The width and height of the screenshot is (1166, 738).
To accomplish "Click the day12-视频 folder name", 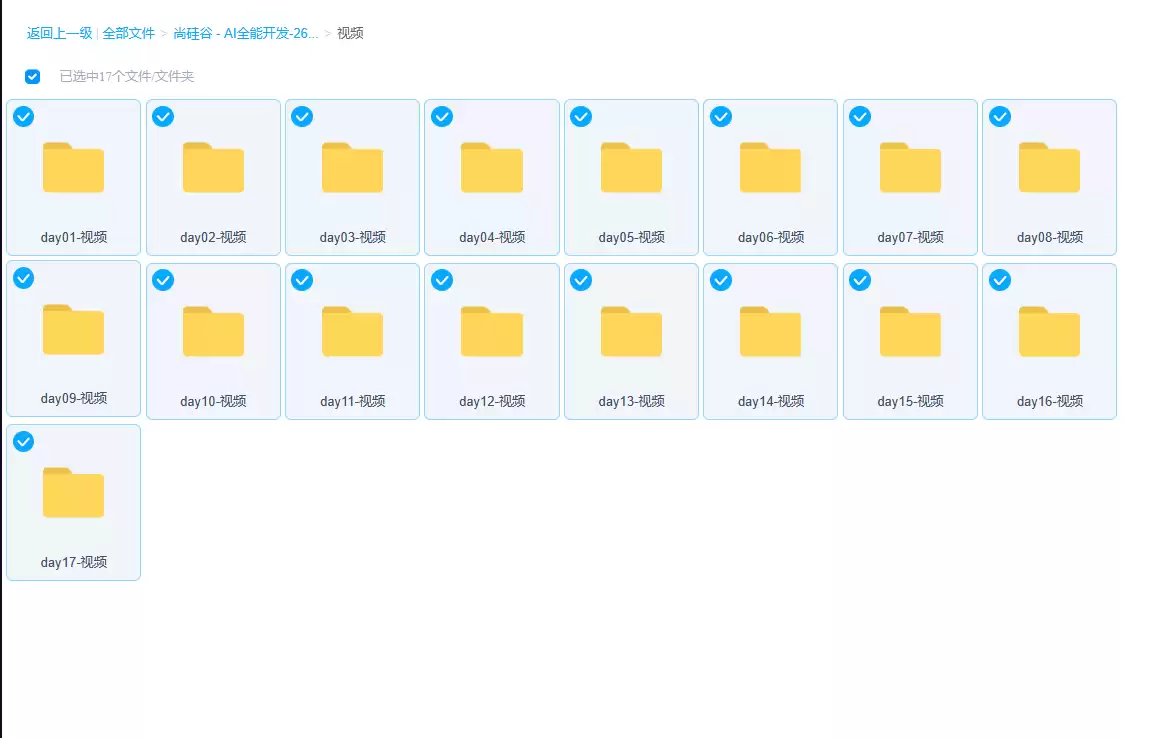I will tap(492, 402).
